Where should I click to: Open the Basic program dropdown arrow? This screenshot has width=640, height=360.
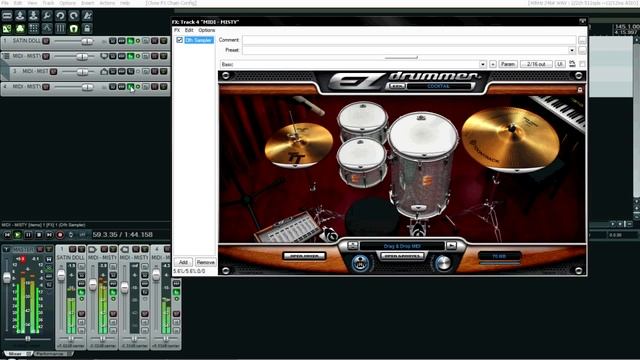[x=482, y=64]
